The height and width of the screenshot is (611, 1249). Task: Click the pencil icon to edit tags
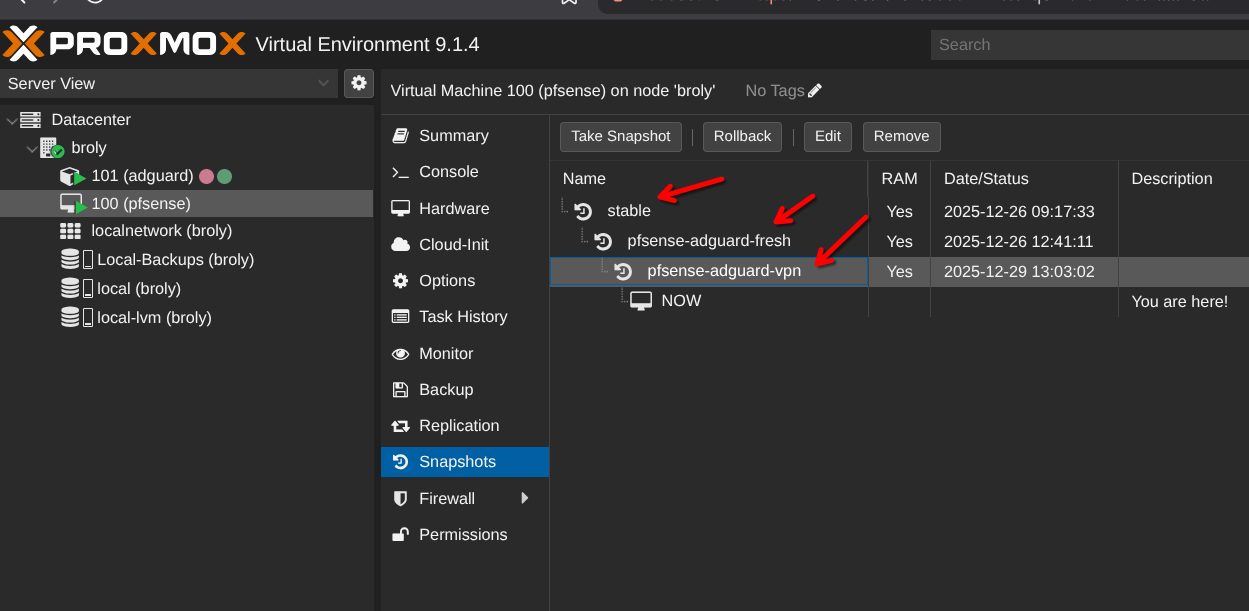coord(815,91)
